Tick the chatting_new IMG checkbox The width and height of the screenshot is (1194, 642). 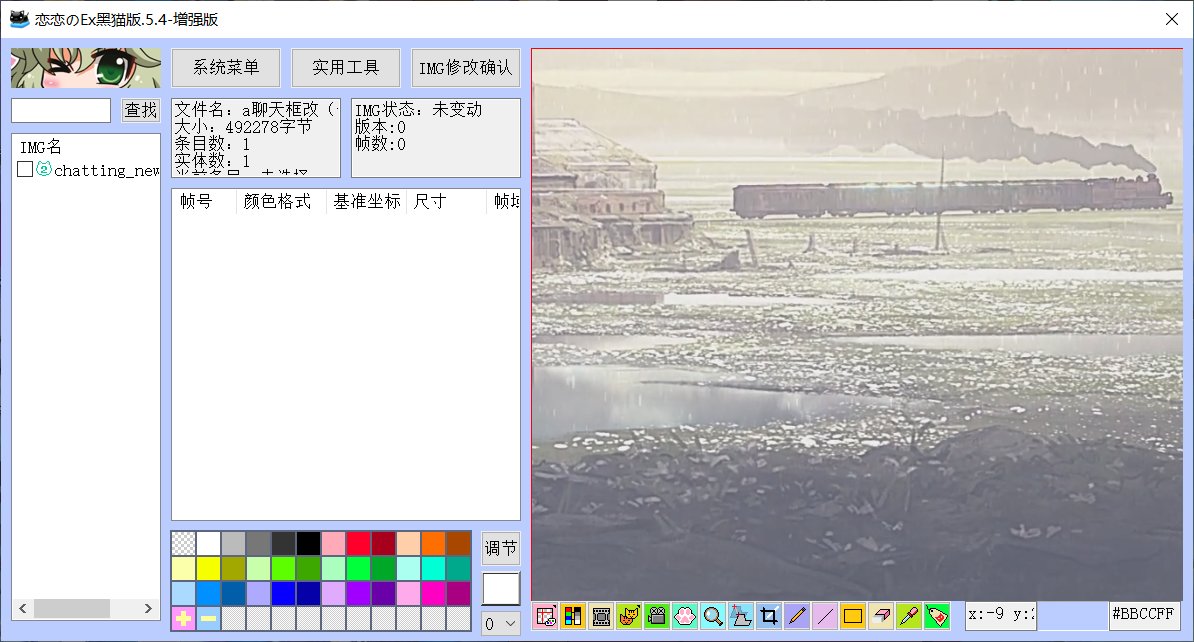click(25, 170)
